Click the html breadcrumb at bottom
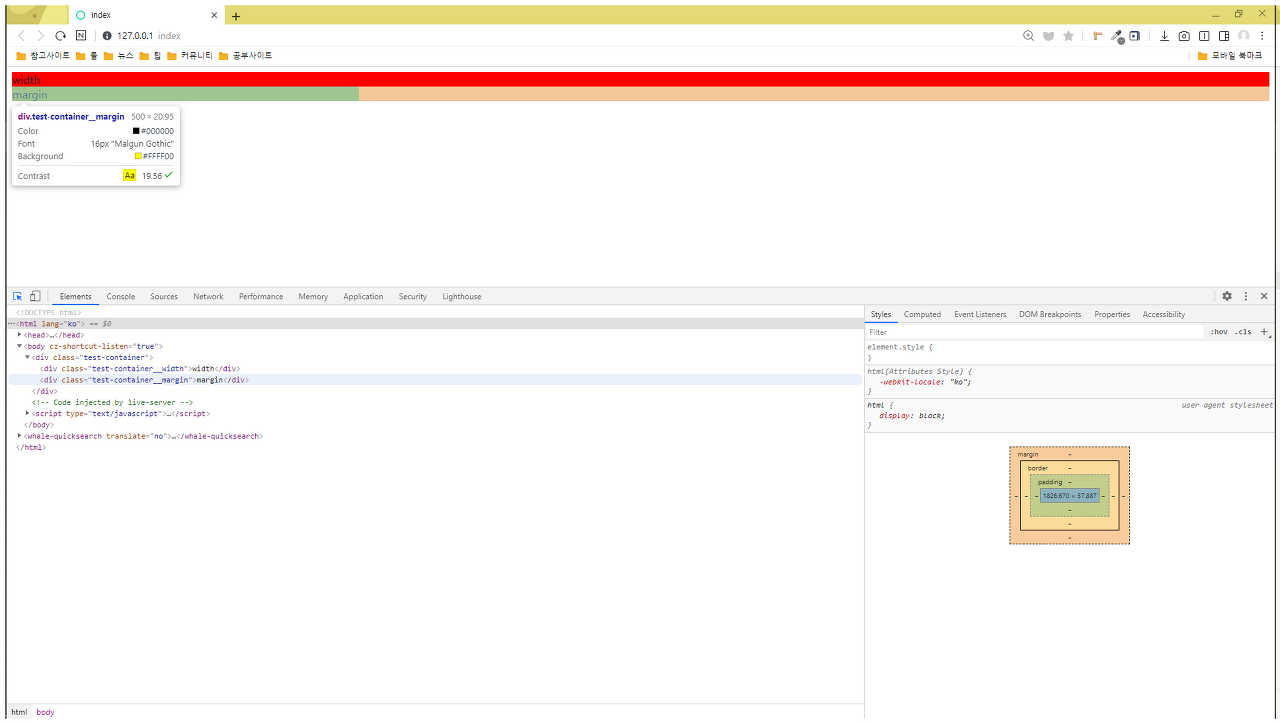 19,712
